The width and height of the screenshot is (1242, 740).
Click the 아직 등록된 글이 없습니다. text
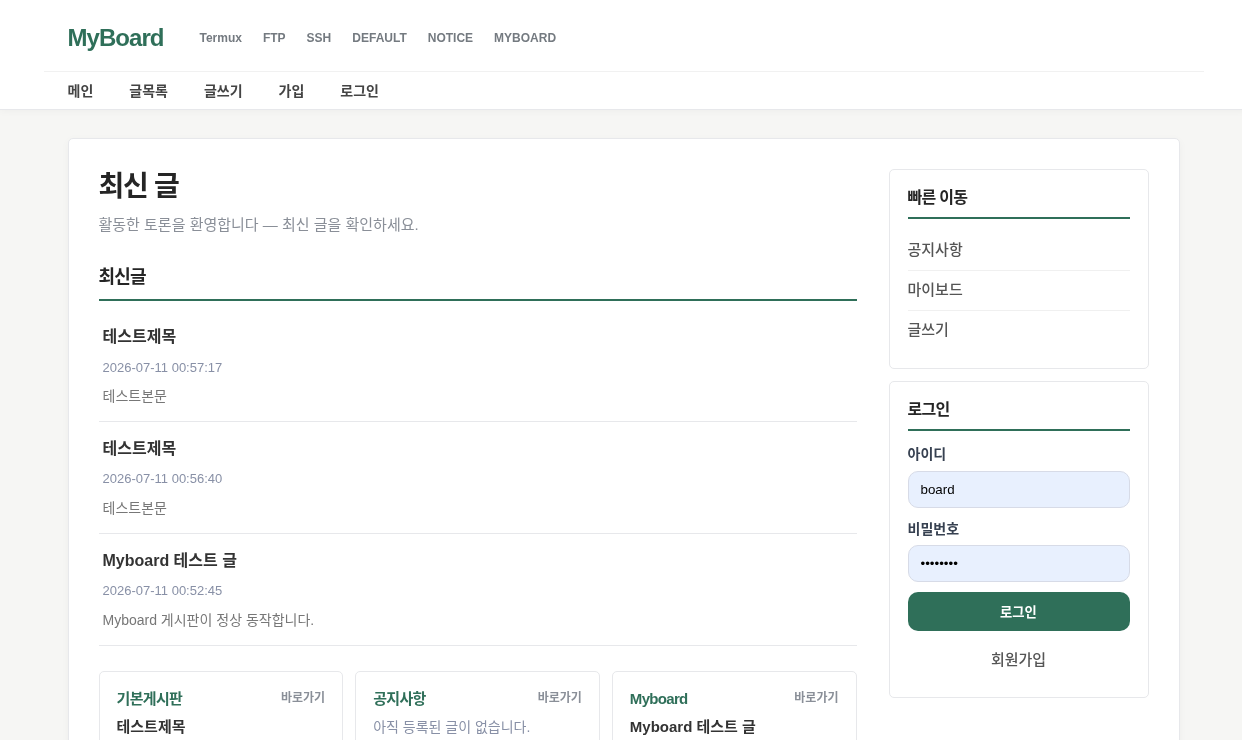452,727
